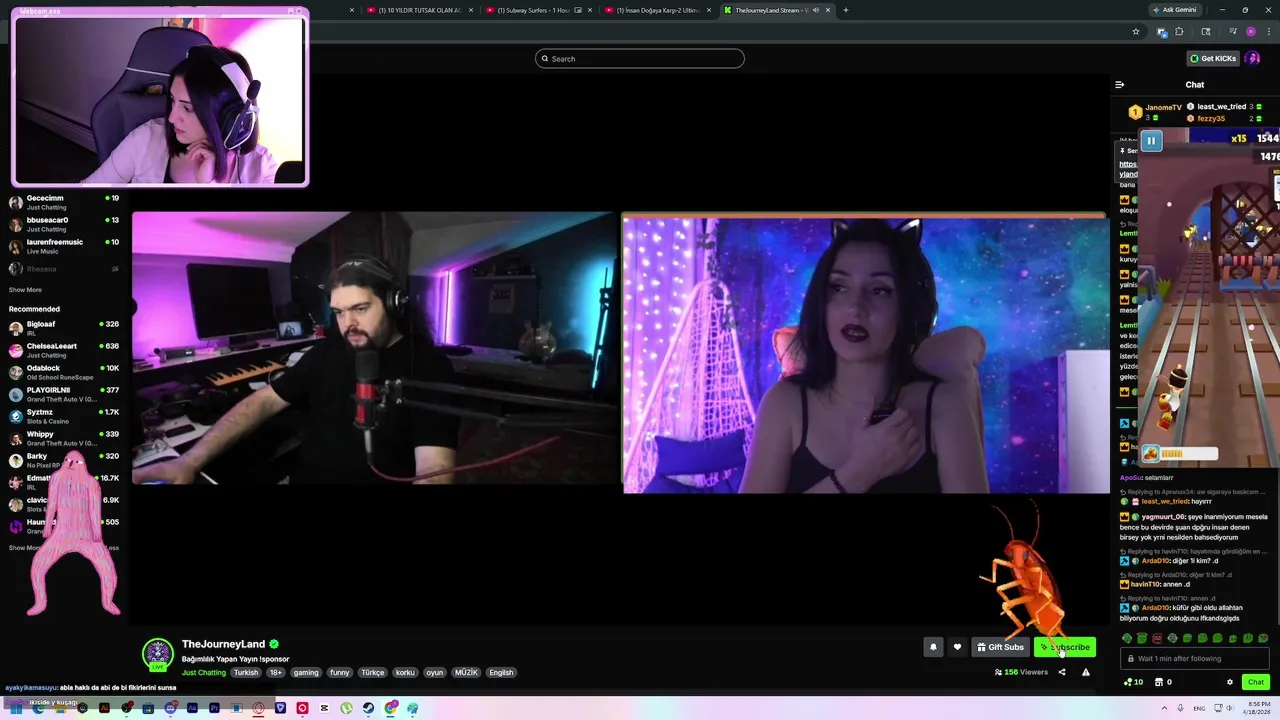Image resolution: width=1280 pixels, height=720 pixels.
Task: Click the green Subscribe button
Action: [1065, 647]
